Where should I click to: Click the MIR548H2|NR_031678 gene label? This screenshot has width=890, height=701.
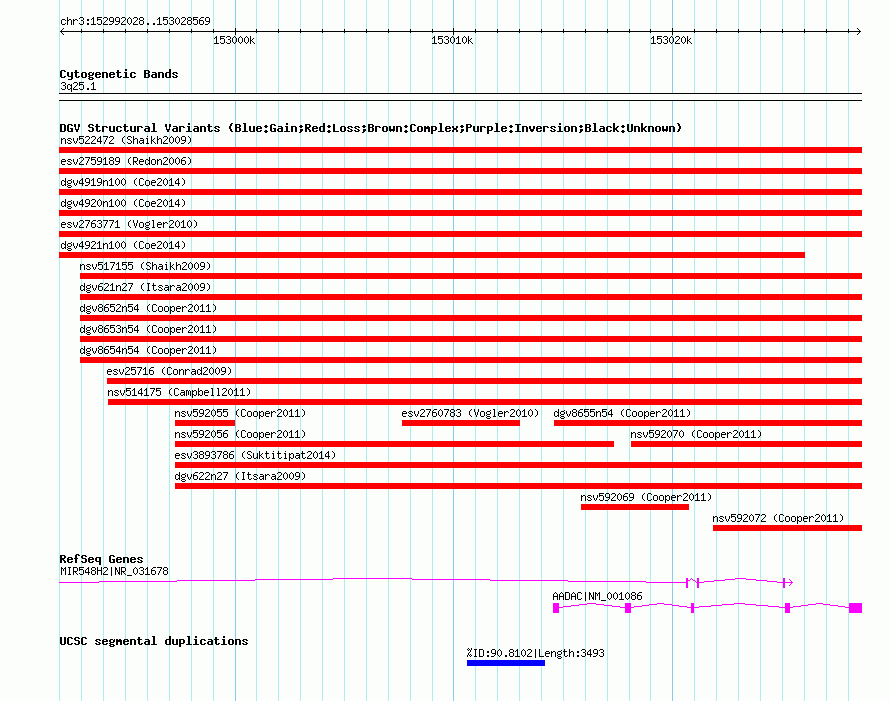[x=114, y=572]
